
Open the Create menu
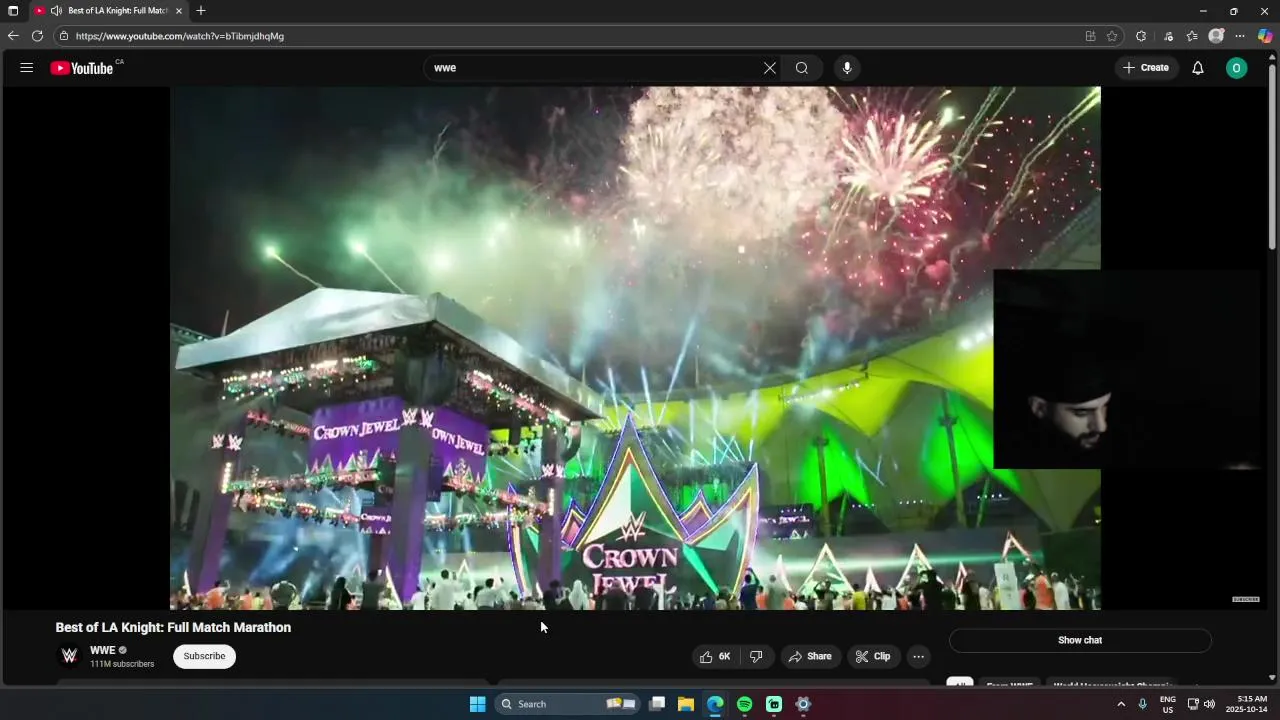[1146, 68]
